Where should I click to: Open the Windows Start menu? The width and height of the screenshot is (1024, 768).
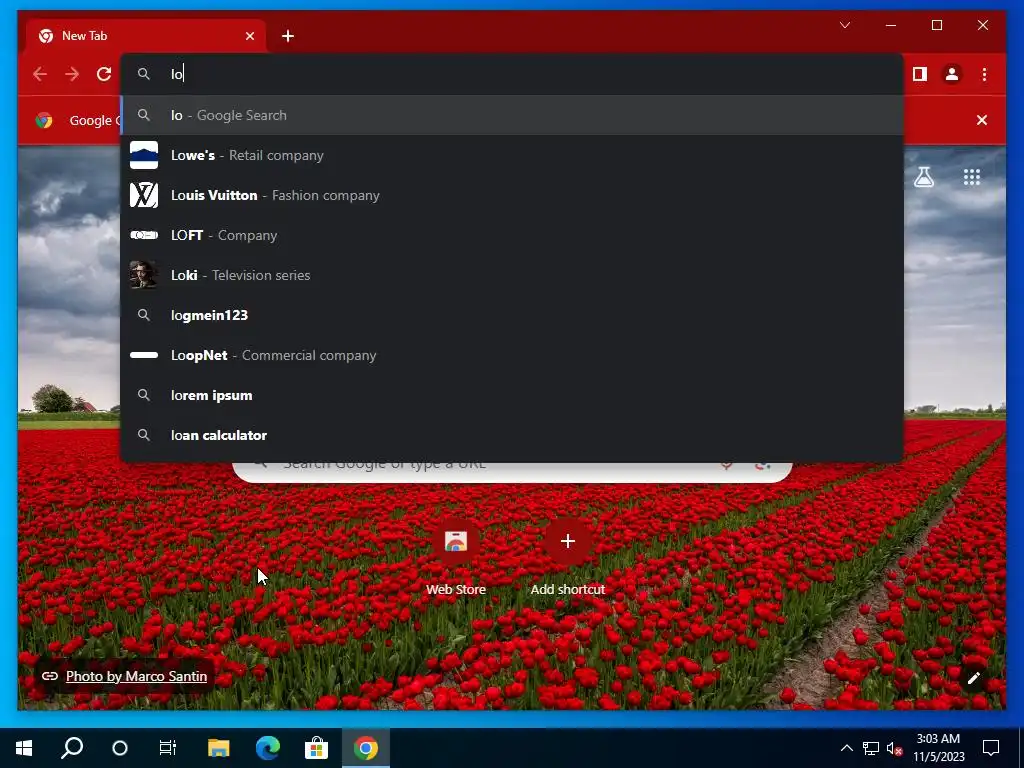click(x=24, y=748)
